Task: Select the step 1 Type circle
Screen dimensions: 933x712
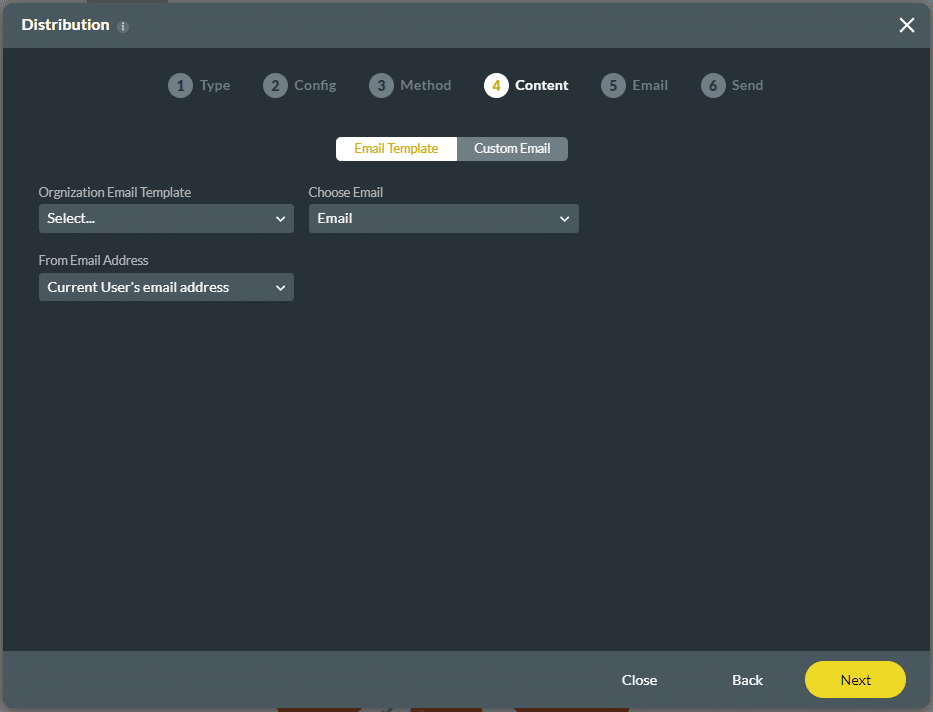Action: click(x=181, y=85)
